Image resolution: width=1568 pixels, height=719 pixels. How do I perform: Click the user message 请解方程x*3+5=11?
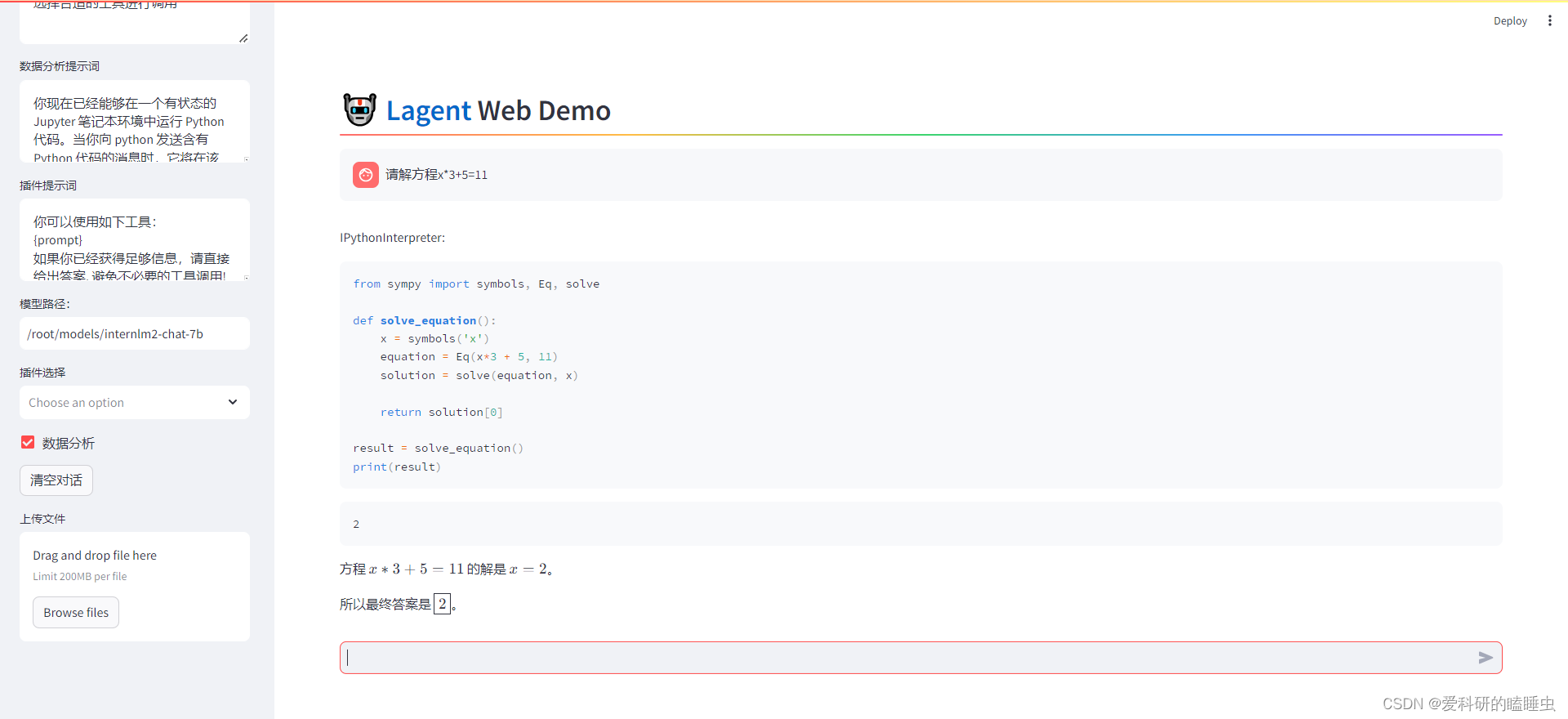coord(436,175)
